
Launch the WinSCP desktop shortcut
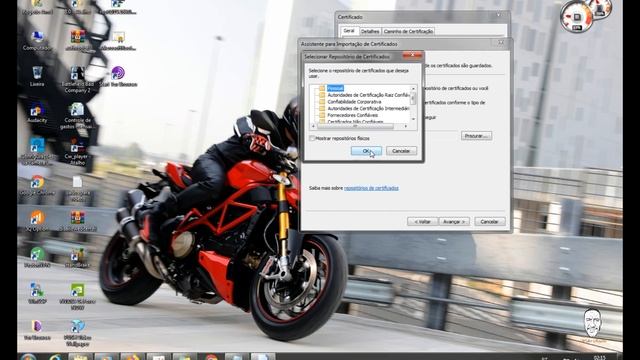click(x=37, y=293)
